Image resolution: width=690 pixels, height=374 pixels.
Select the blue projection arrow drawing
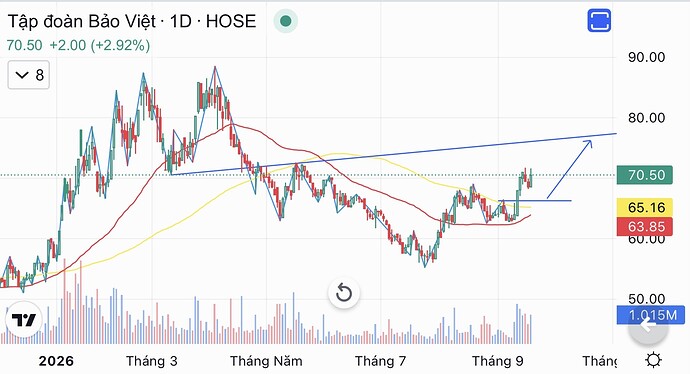[x=570, y=169]
